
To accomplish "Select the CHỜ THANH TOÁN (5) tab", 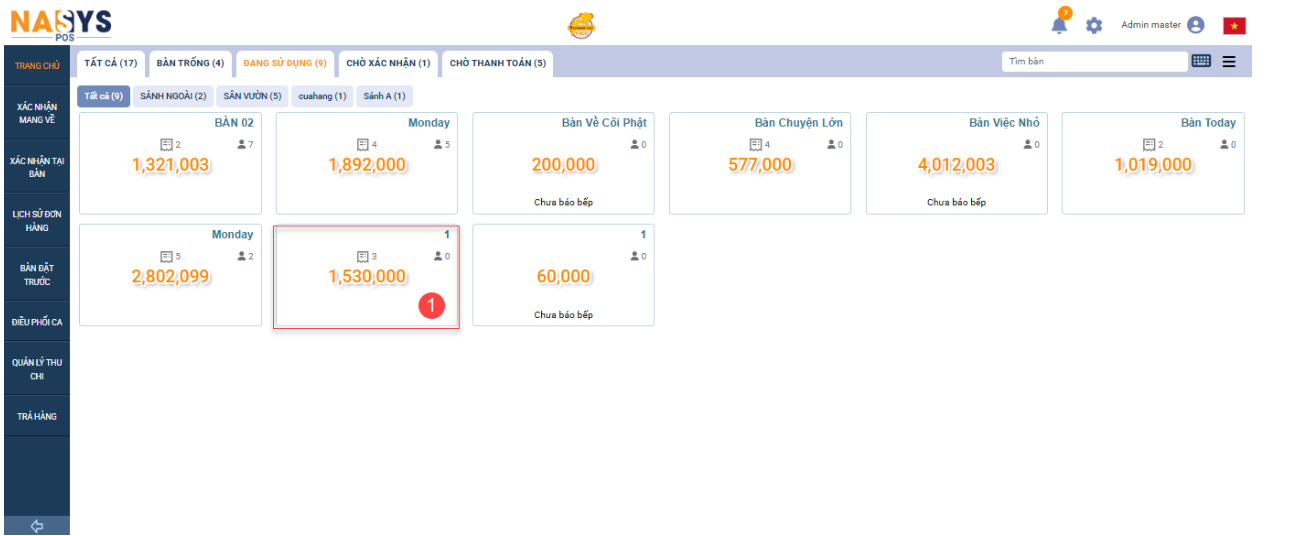I will click(x=497, y=63).
